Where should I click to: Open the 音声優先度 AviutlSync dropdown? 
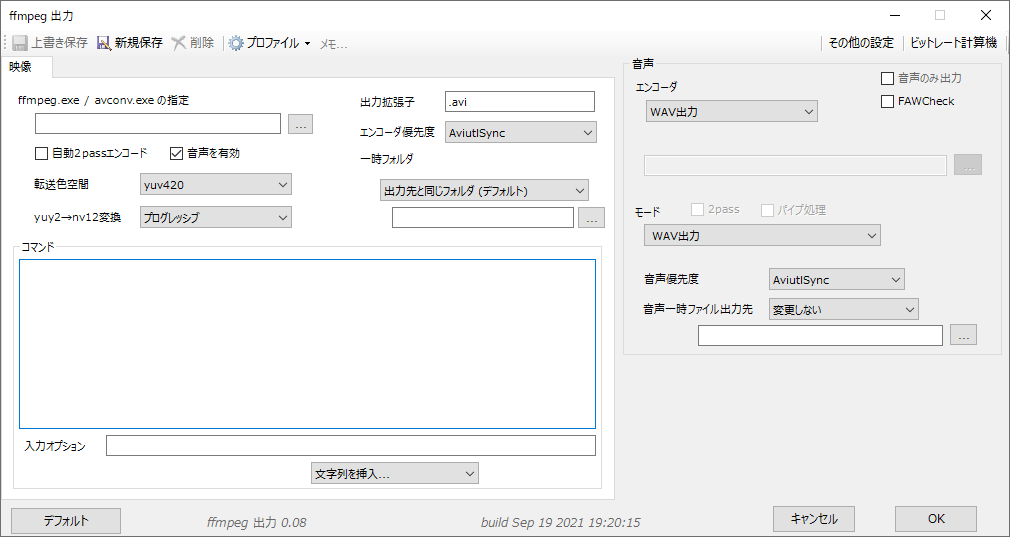(x=837, y=279)
